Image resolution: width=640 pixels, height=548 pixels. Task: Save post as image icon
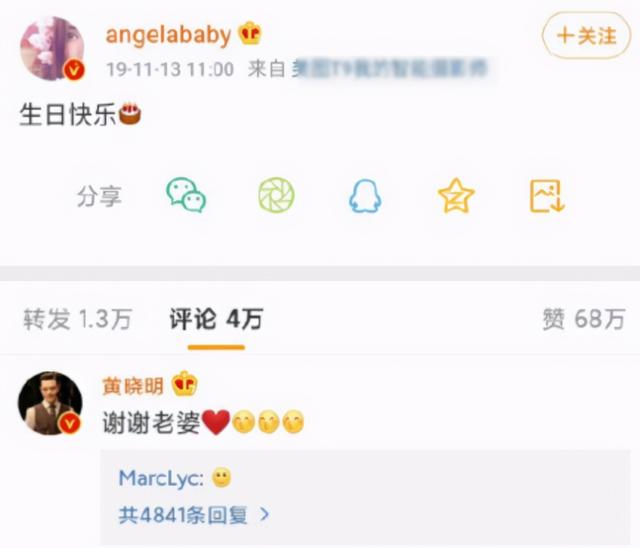[547, 196]
